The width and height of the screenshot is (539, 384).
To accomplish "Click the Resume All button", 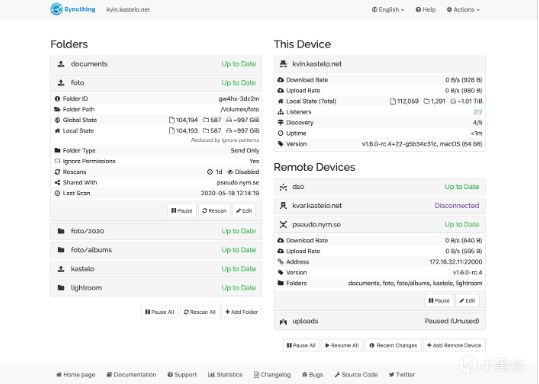I will tap(342, 345).
